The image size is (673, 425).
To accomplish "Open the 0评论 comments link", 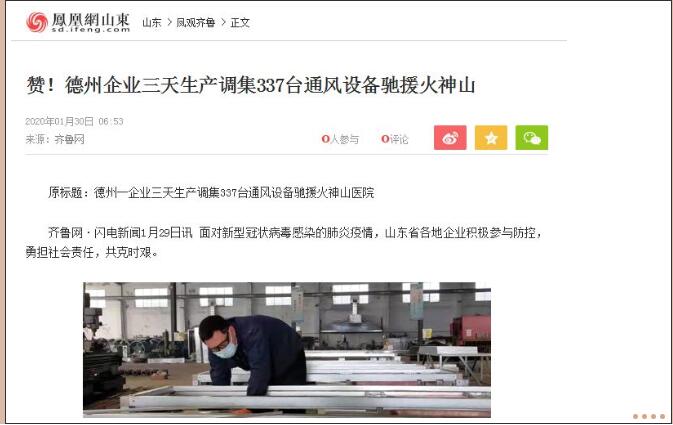I will pyautogui.click(x=394, y=139).
